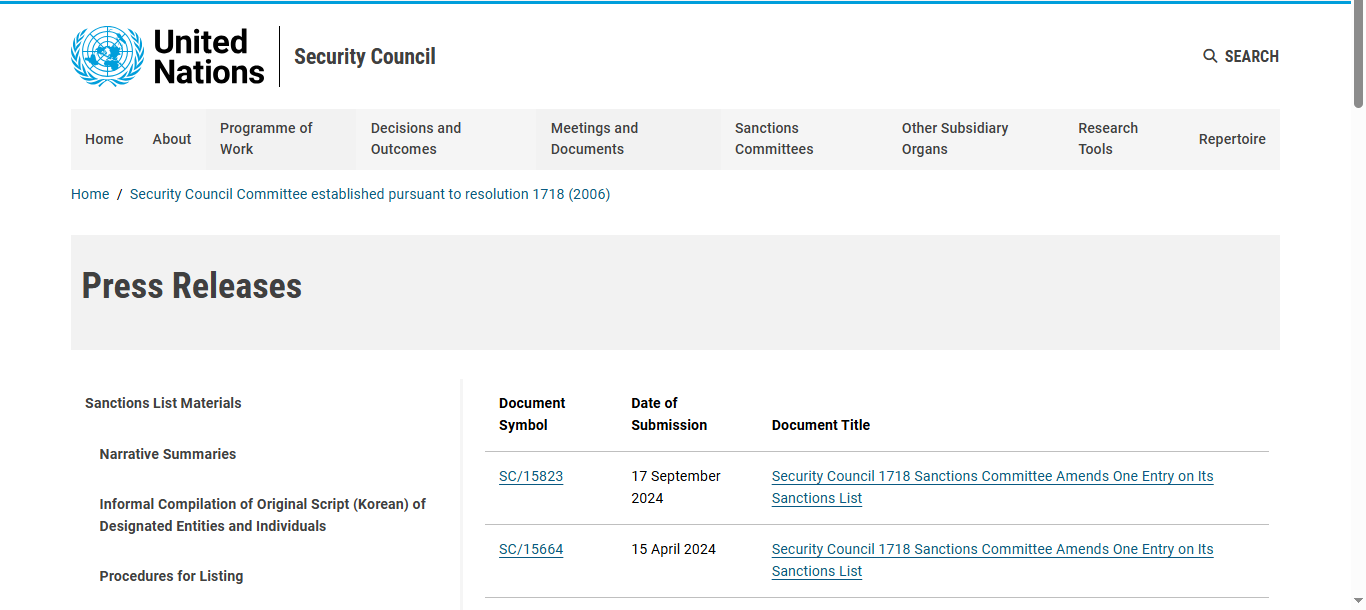The image size is (1366, 610).
Task: Click the United Nations emblem logo
Action: pos(107,56)
